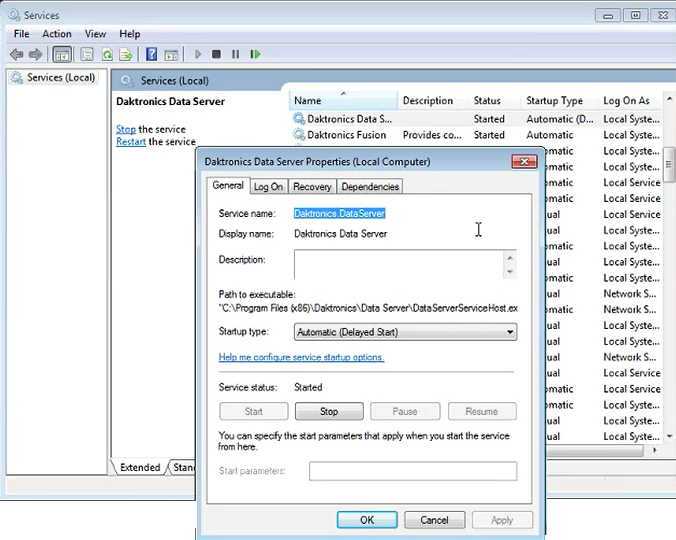The image size is (676, 540).
Task: Click the Back arrow in the toolbar
Action: coord(16,54)
